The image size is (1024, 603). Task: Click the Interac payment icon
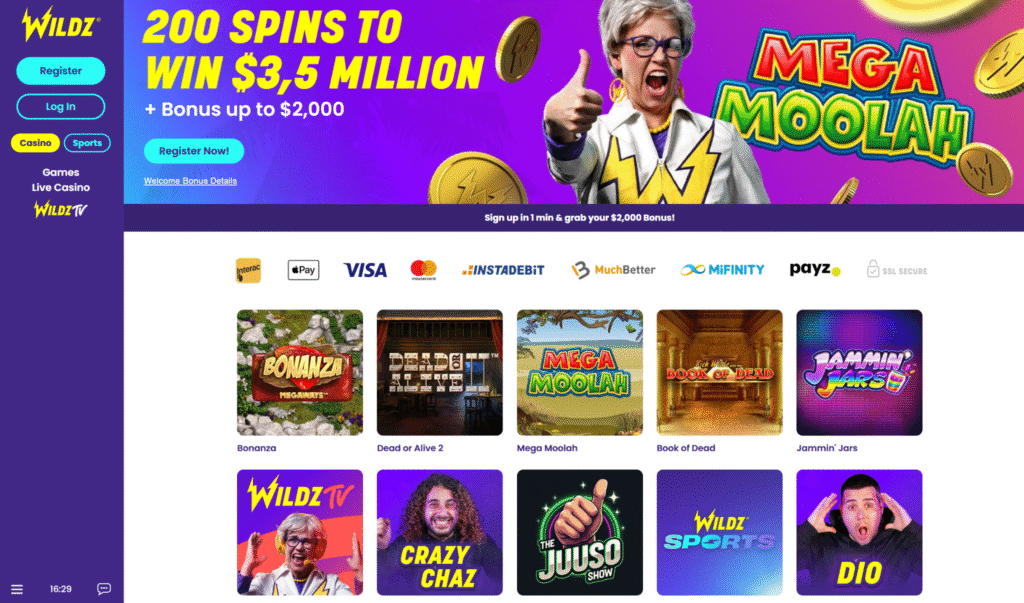(248, 270)
